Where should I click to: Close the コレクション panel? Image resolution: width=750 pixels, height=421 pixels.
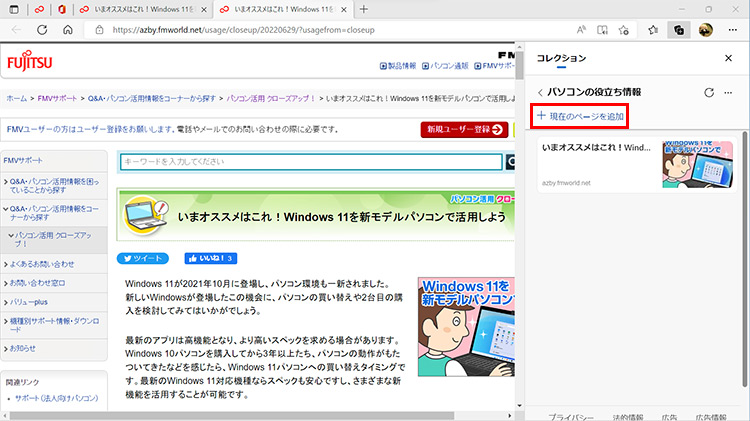click(x=728, y=59)
